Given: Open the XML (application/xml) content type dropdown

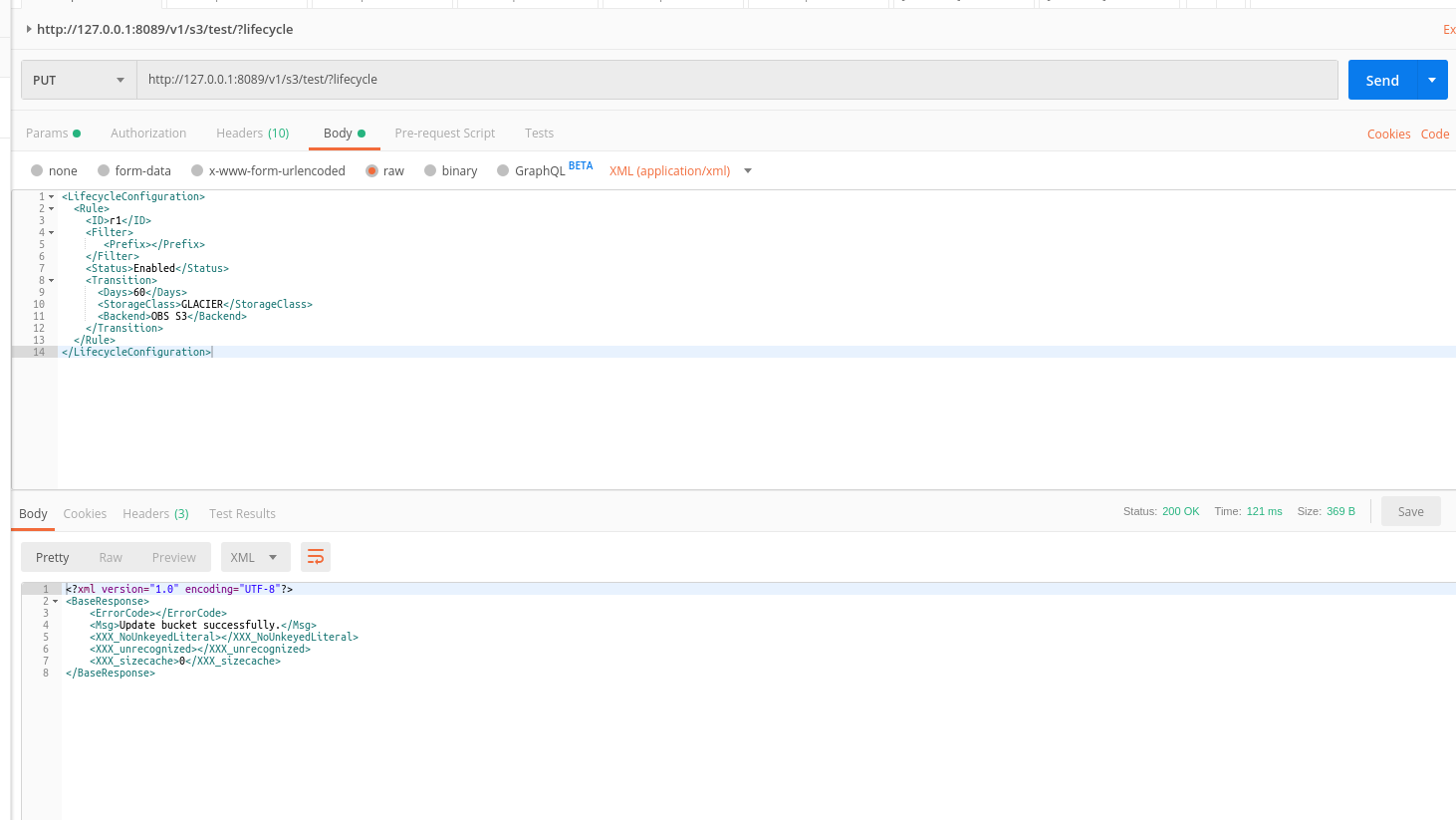Looking at the screenshot, I should pos(680,170).
